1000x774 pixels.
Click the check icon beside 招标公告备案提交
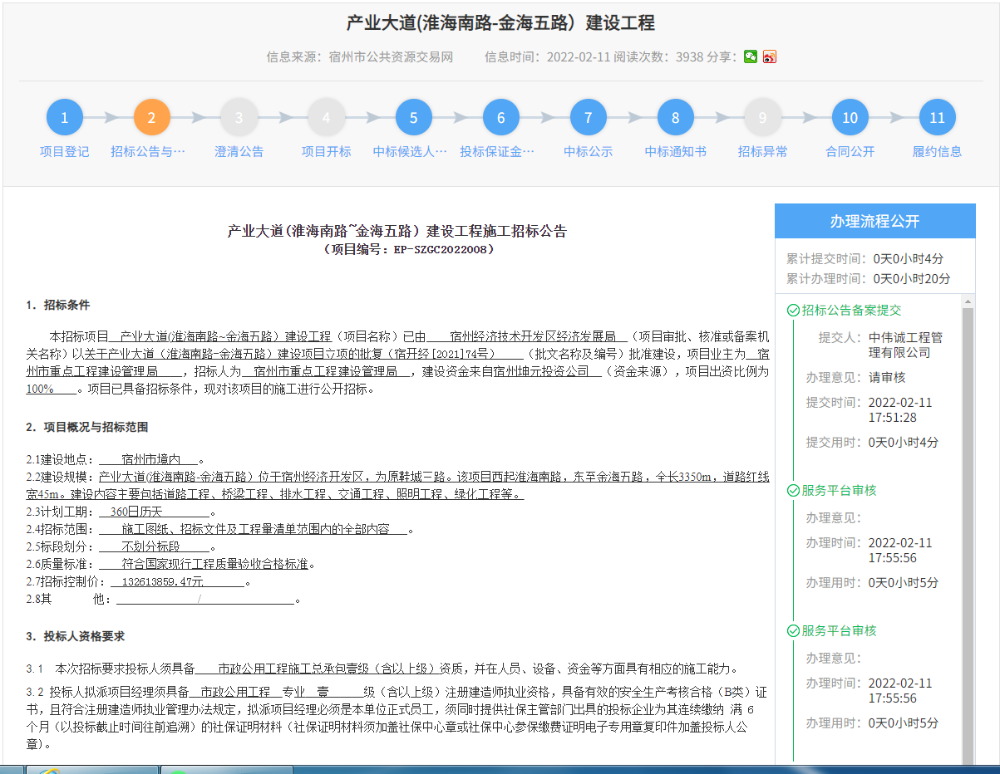(x=793, y=310)
